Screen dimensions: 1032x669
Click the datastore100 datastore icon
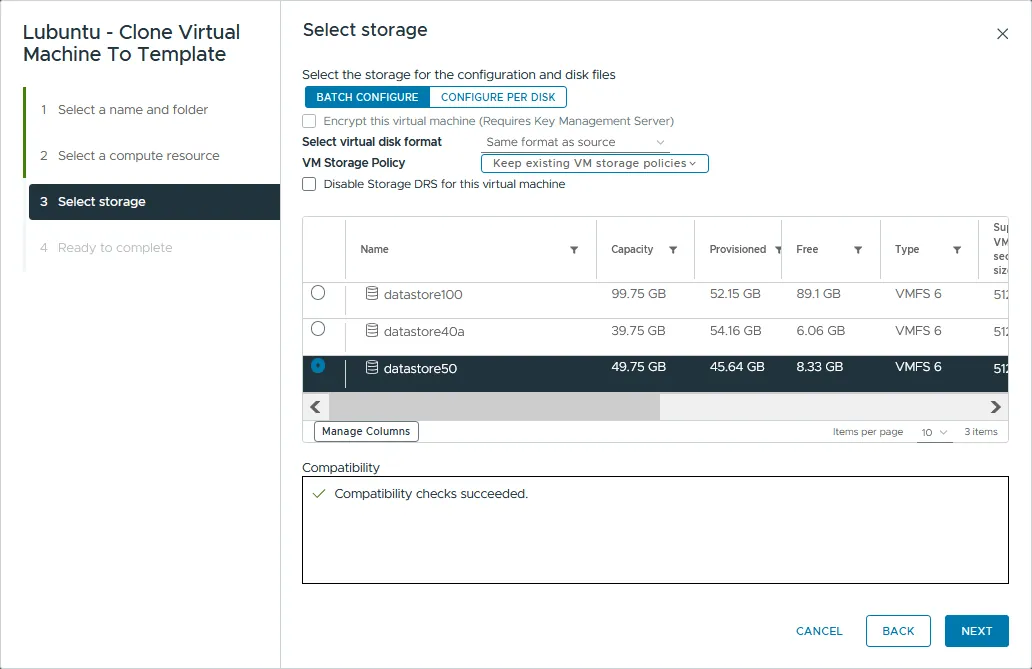pos(372,294)
